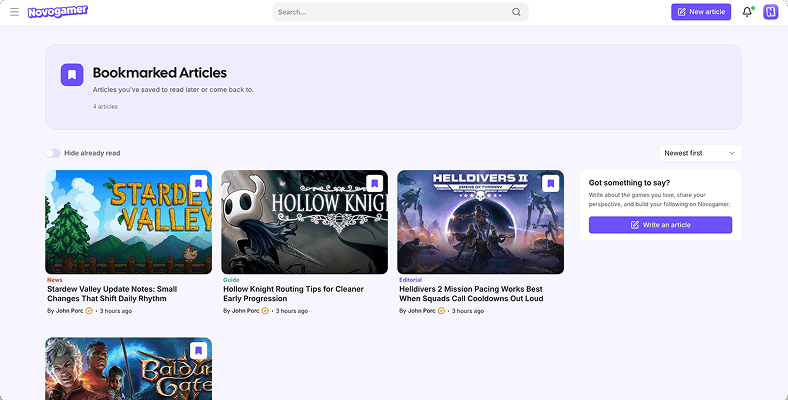Screen dimensions: 788x400
Task: Click the search magnifier icon
Action: pos(516,12)
